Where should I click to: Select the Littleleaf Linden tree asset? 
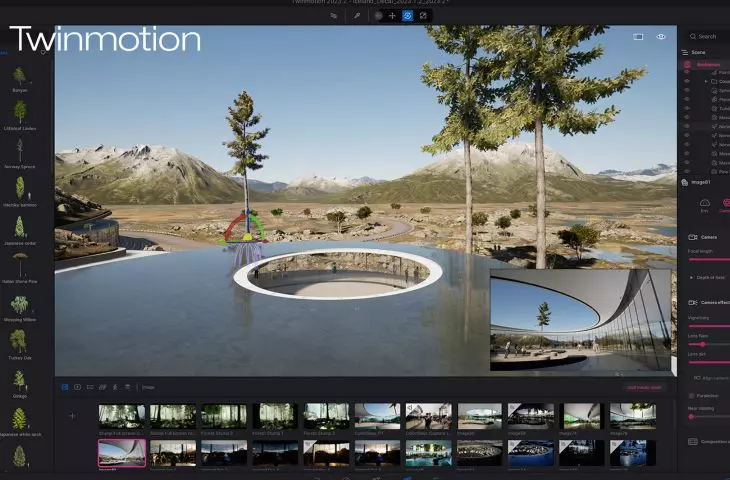tap(20, 115)
